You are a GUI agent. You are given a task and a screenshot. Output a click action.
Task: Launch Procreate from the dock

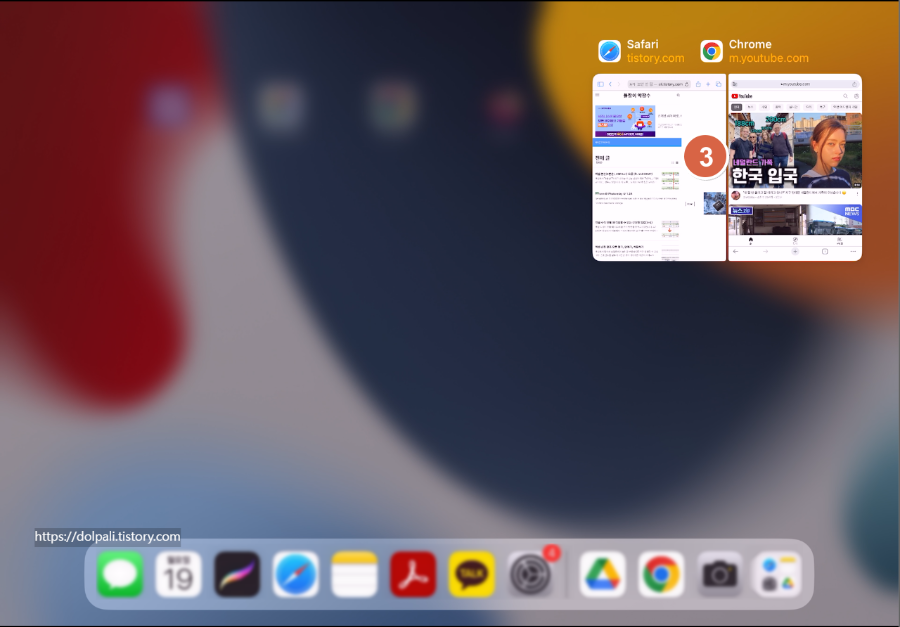pos(237,574)
